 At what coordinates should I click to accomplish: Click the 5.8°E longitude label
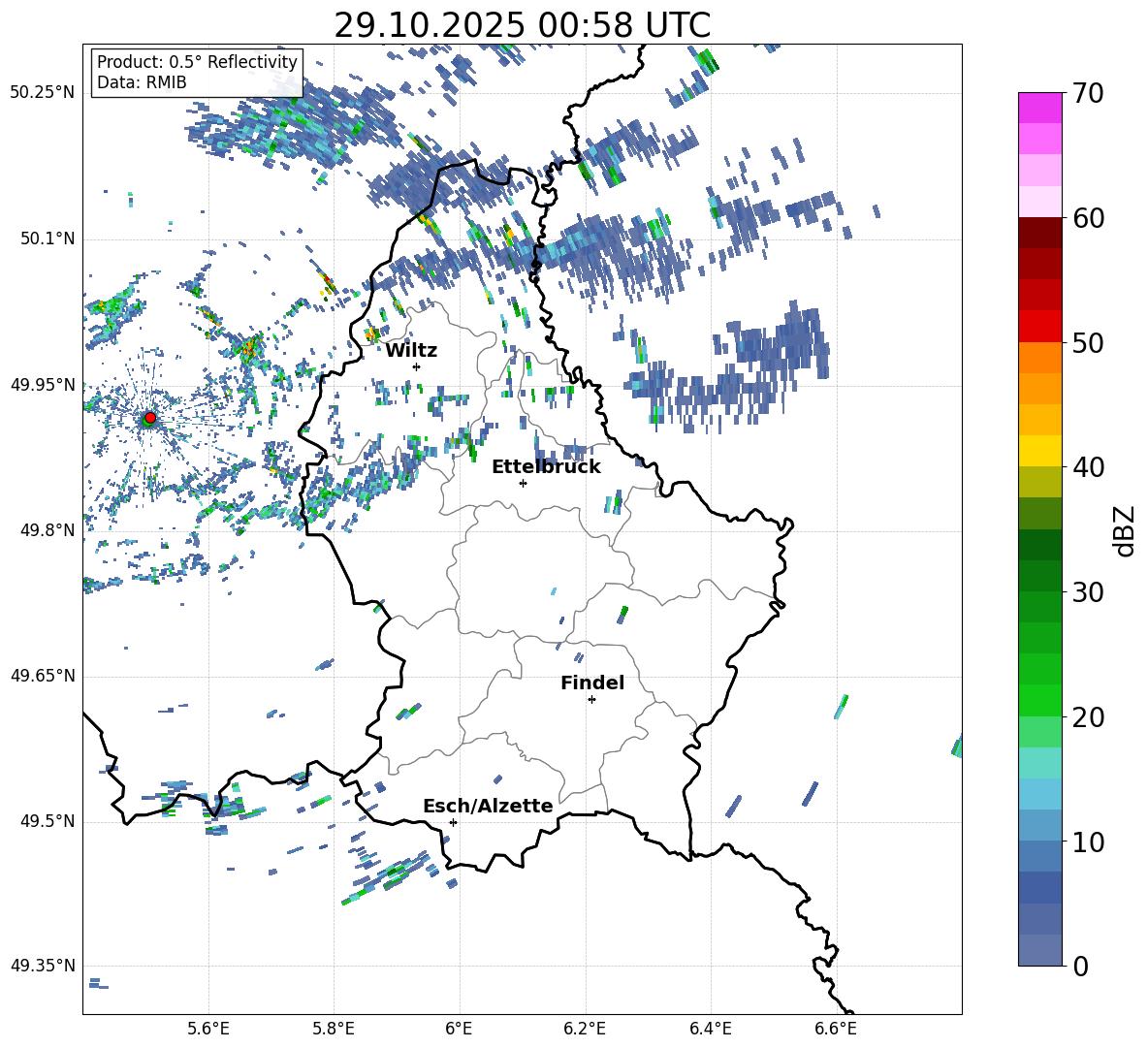tap(334, 1029)
